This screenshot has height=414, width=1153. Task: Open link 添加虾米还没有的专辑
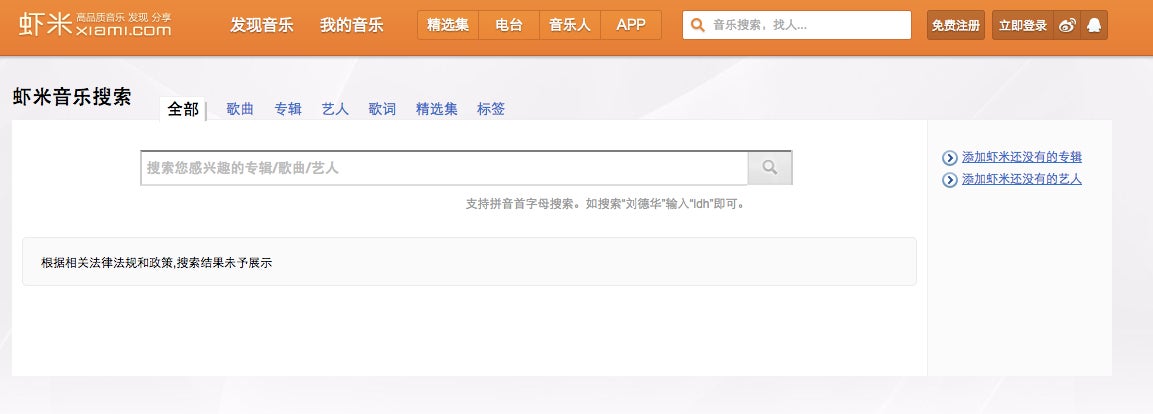[1022, 157]
